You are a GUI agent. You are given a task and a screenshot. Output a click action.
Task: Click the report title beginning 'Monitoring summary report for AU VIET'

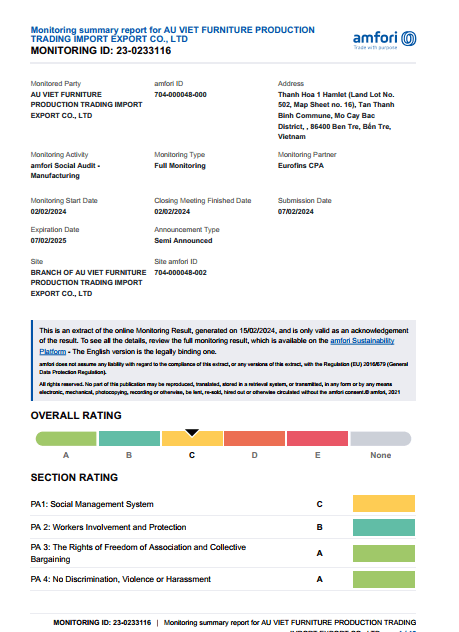coord(172,35)
